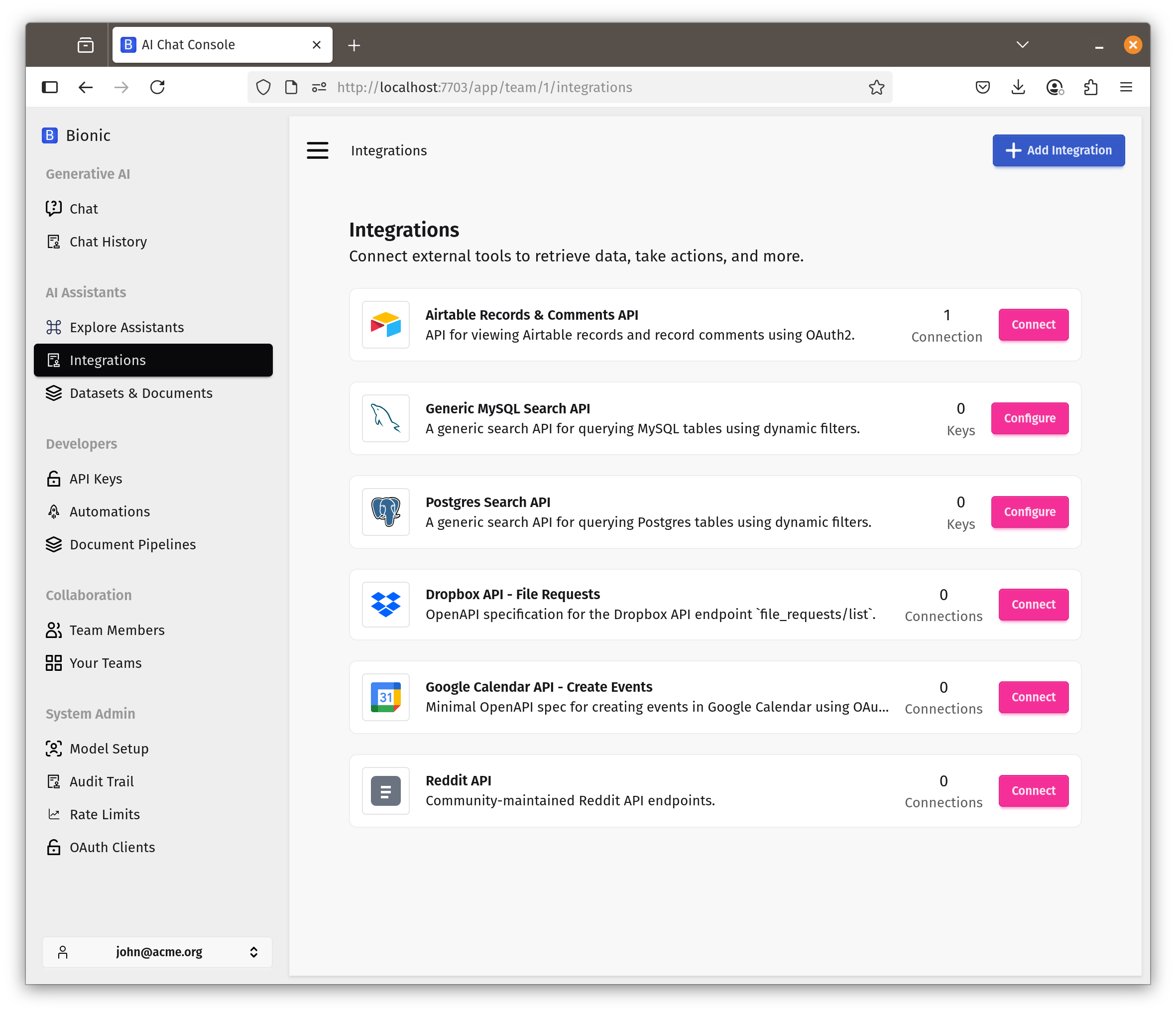Viewport: 1176px width, 1013px height.
Task: Switch to the Integrations menu item
Action: coord(107,360)
